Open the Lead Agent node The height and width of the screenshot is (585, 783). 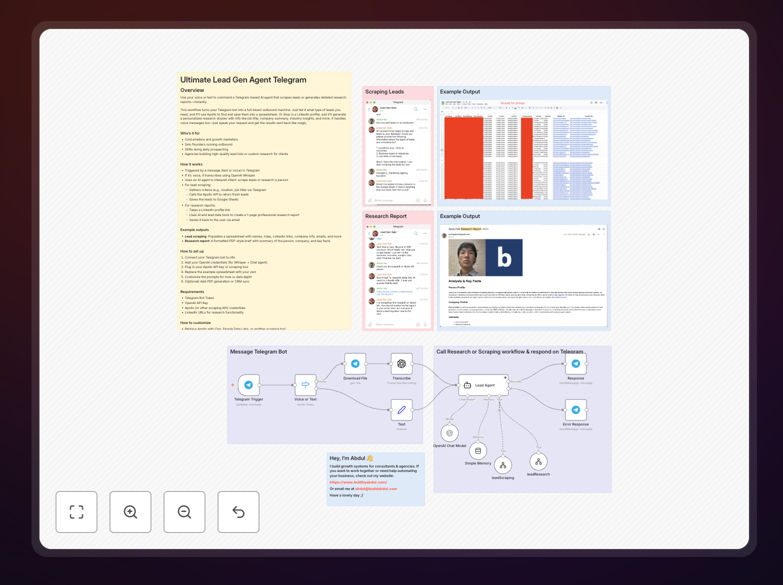483,385
